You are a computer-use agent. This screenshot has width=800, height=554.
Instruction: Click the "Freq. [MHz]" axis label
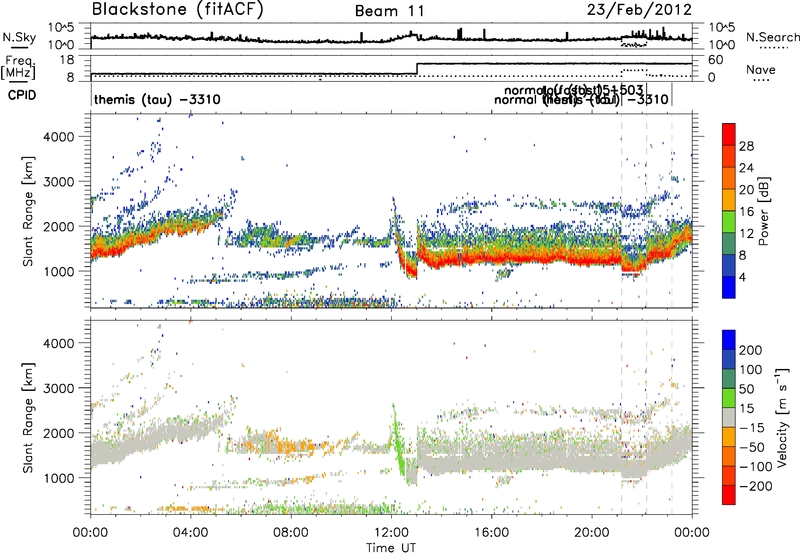[18, 68]
